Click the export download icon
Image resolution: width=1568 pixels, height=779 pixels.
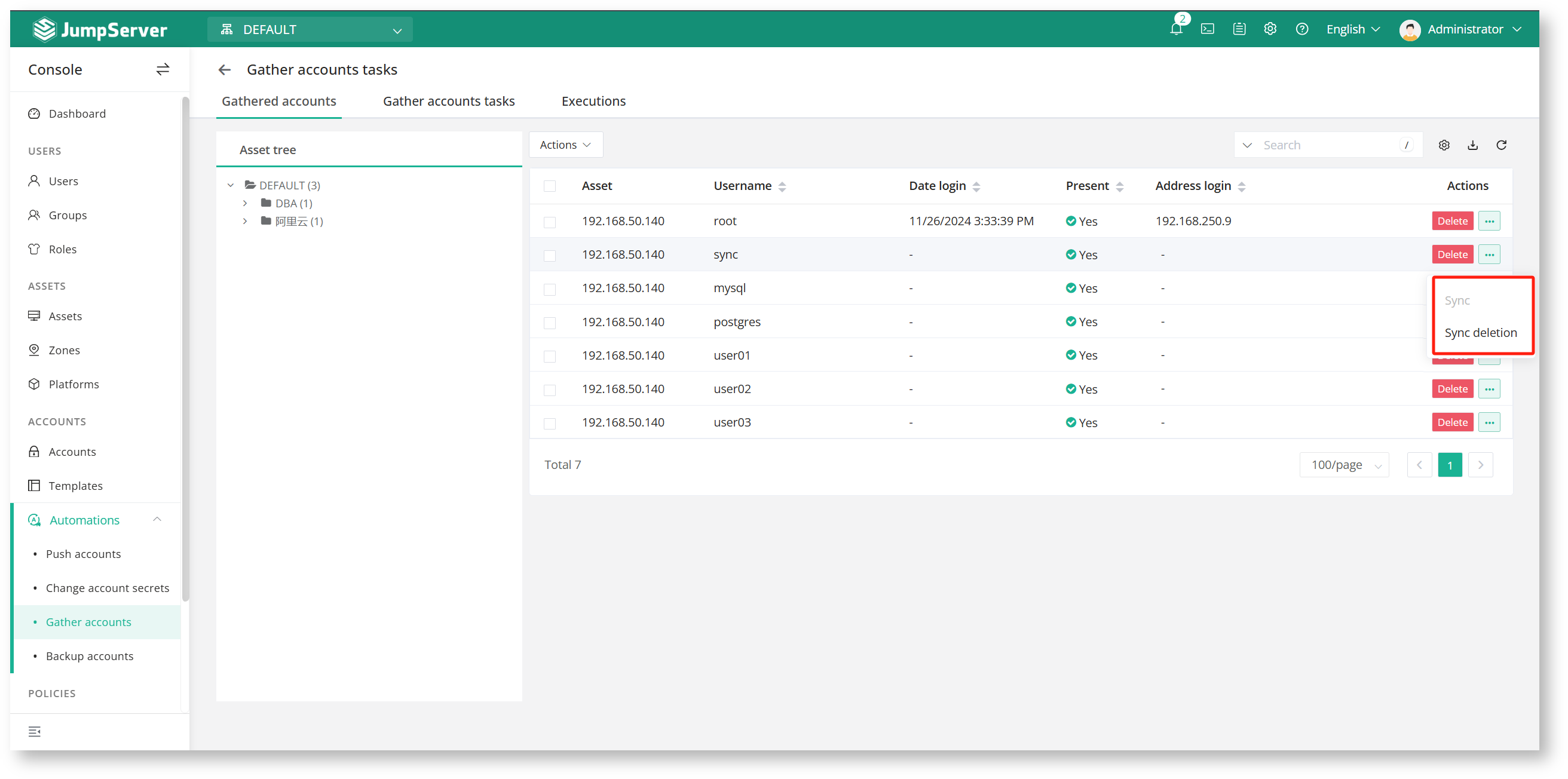[x=1472, y=145]
